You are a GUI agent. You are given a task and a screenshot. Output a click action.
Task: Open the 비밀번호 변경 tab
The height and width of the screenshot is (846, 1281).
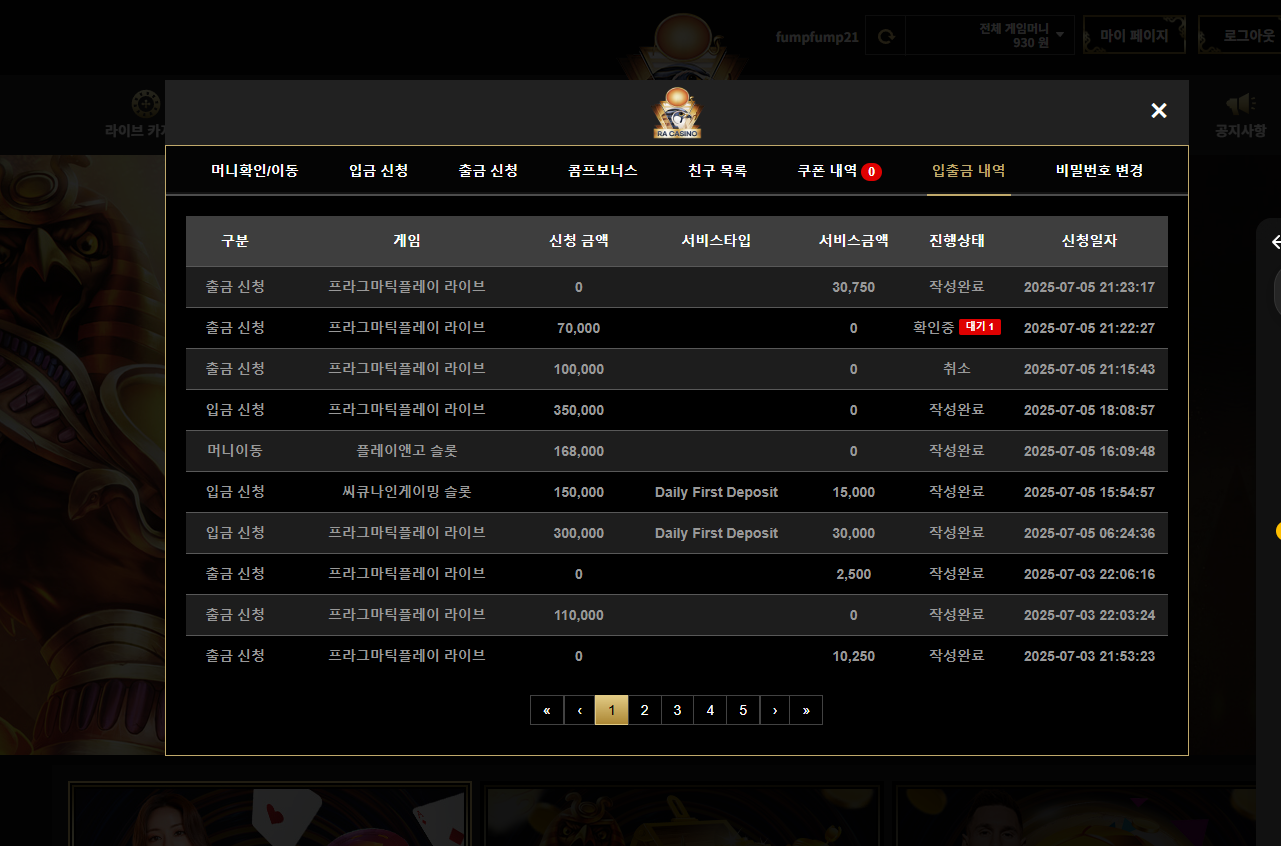click(x=1099, y=171)
